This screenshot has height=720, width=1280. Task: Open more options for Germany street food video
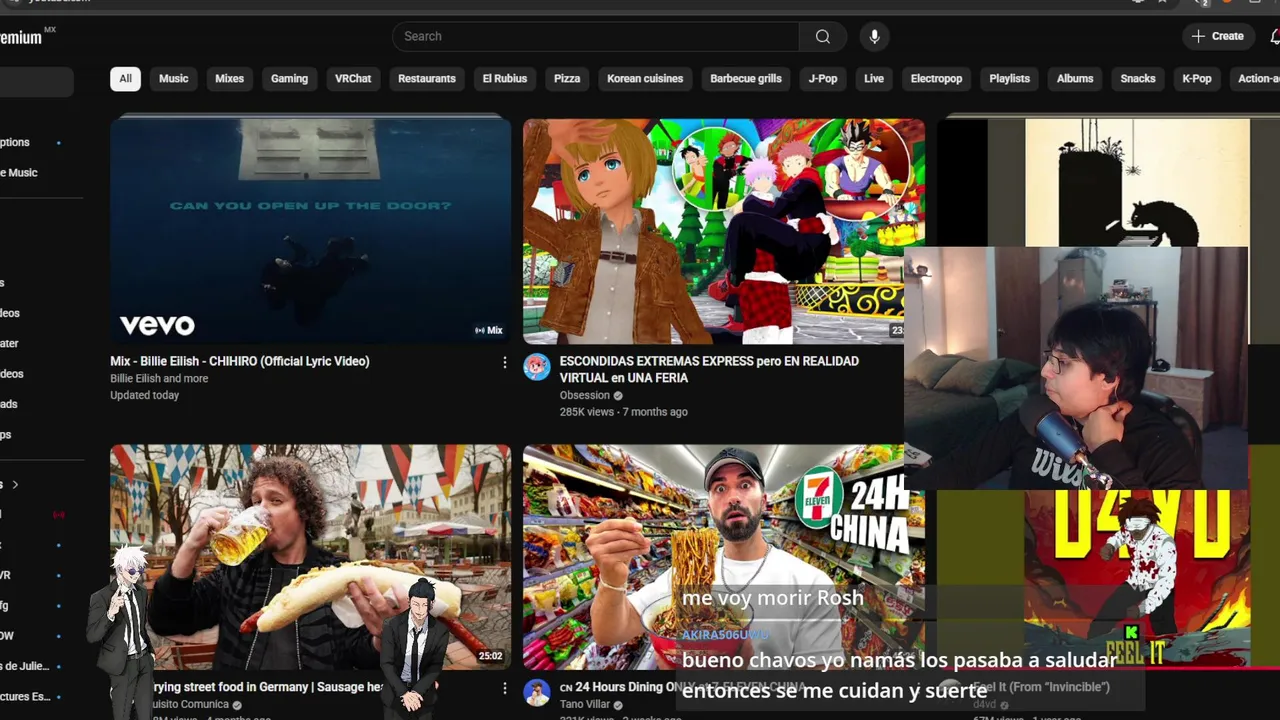point(504,688)
